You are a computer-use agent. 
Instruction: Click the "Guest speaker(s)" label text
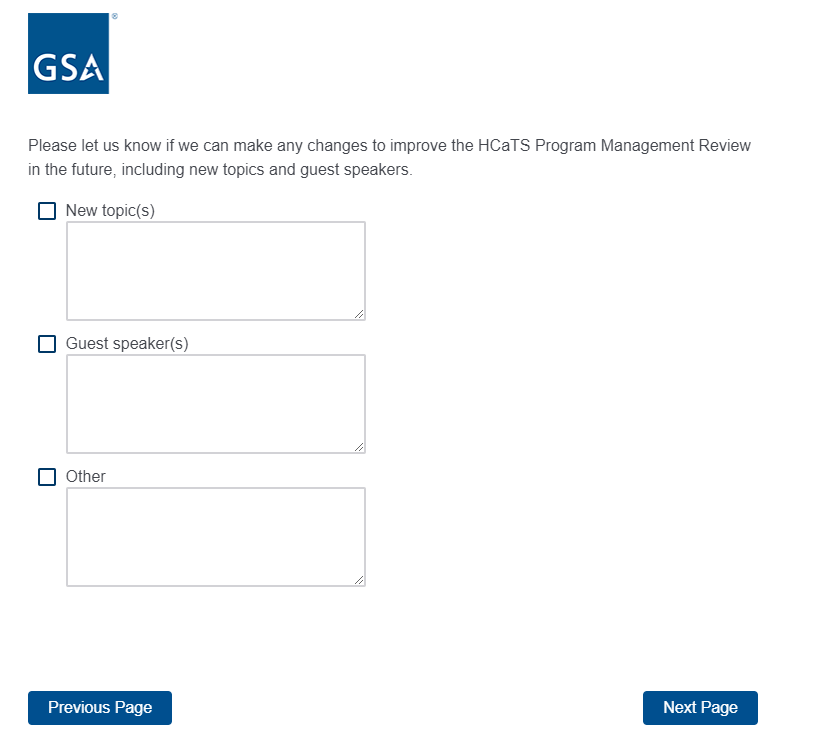click(127, 344)
